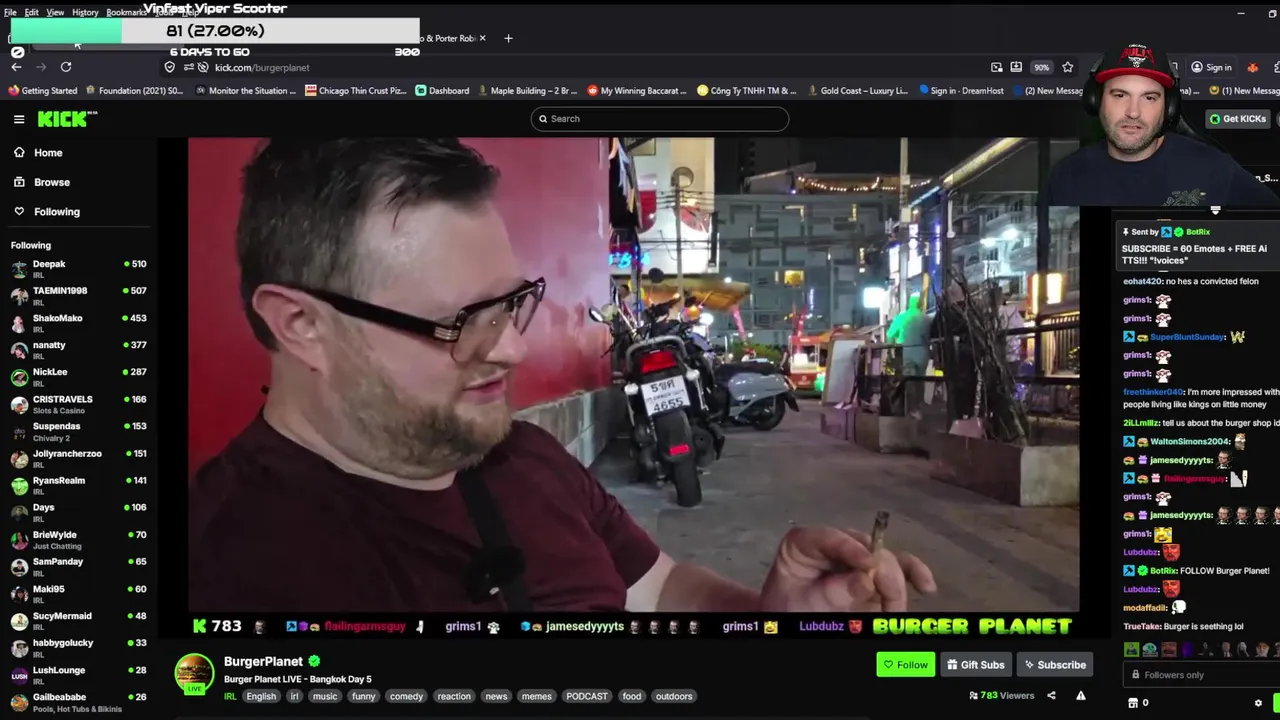Click the 90% zoom level indicator
The image size is (1280, 720).
pyautogui.click(x=1041, y=67)
